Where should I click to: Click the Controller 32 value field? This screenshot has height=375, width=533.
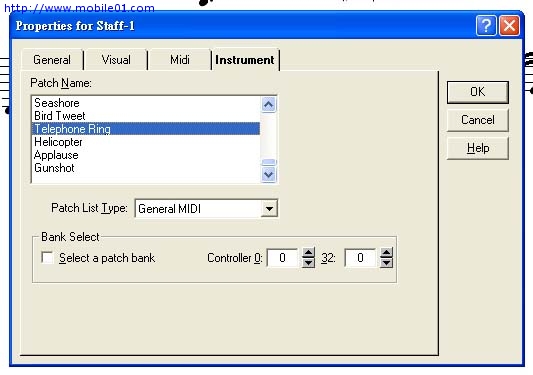click(x=360, y=258)
